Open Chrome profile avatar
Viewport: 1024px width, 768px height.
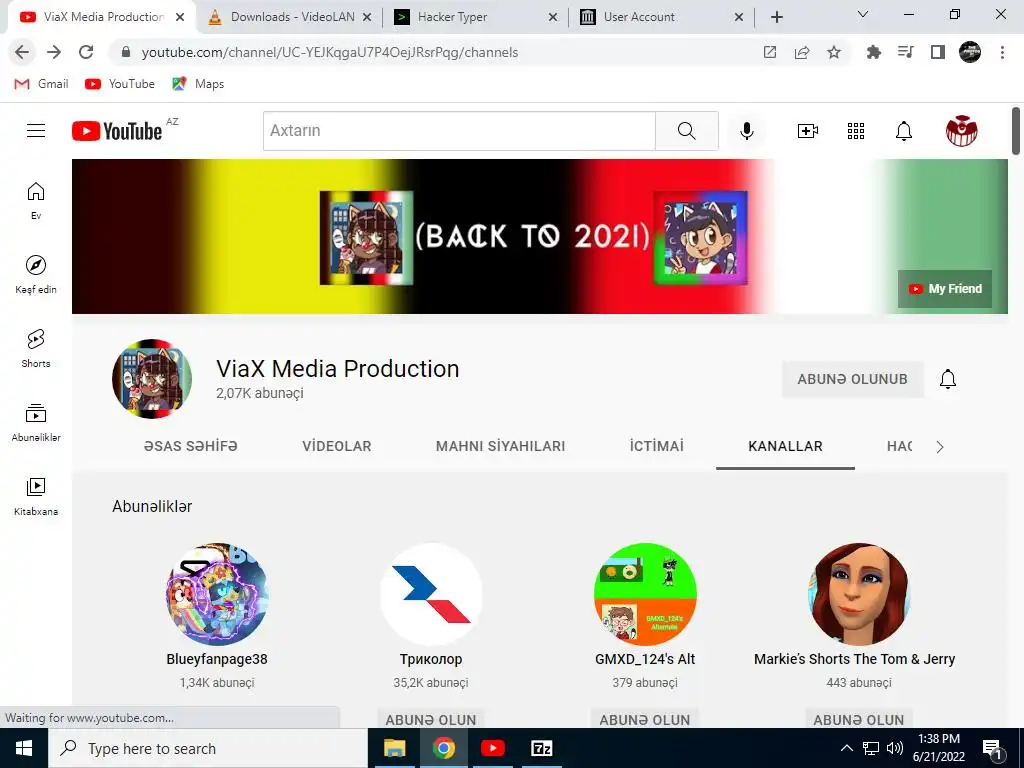click(x=970, y=52)
